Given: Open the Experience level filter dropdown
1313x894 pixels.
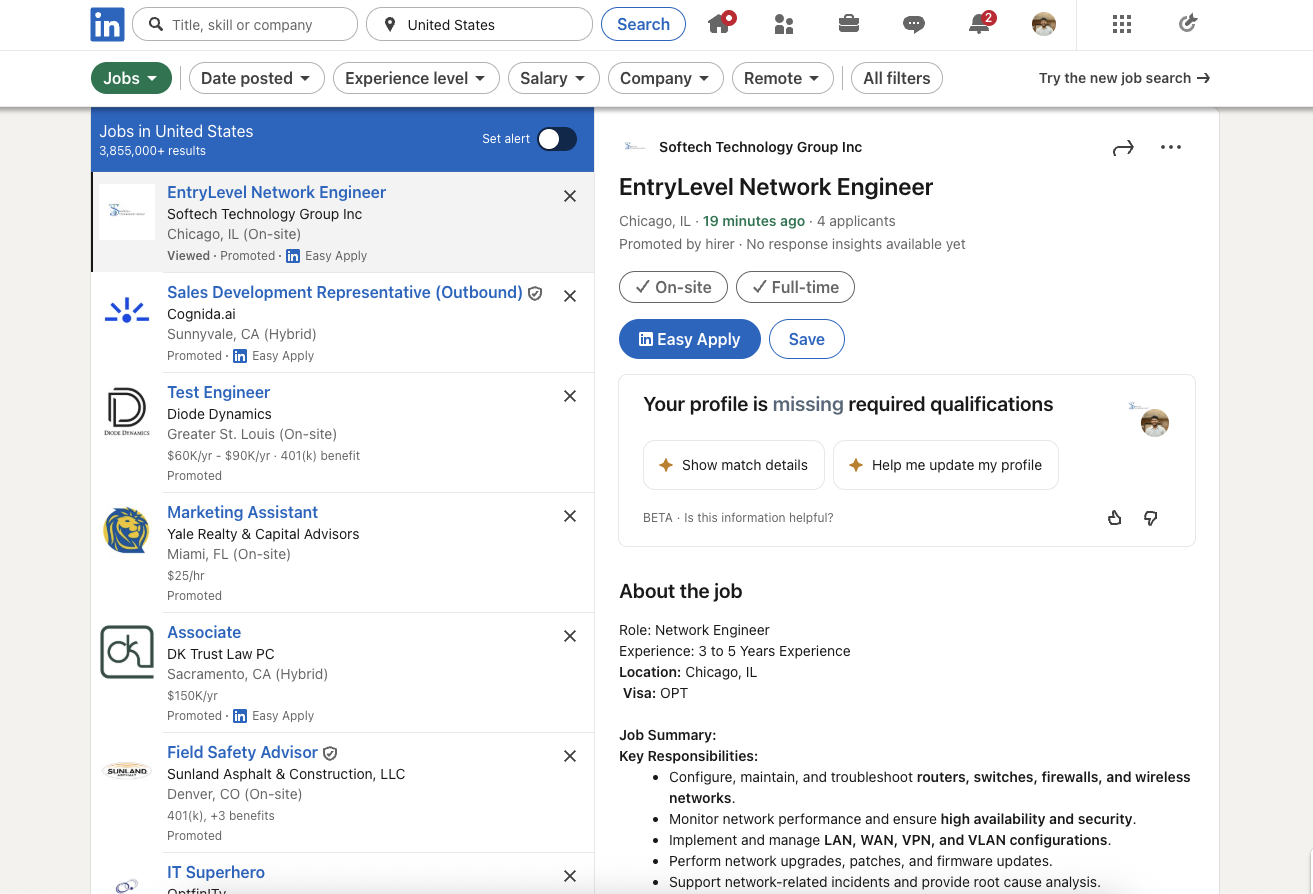Looking at the screenshot, I should tap(416, 78).
